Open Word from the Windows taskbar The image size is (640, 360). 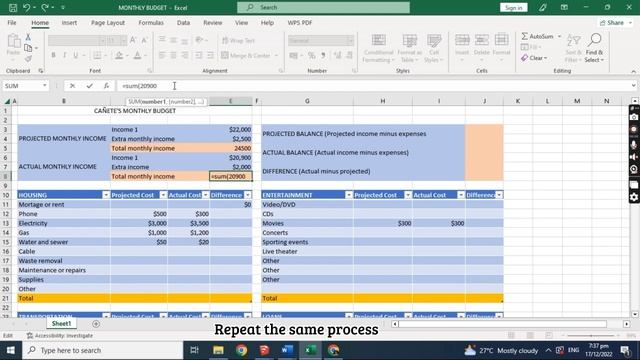287,350
